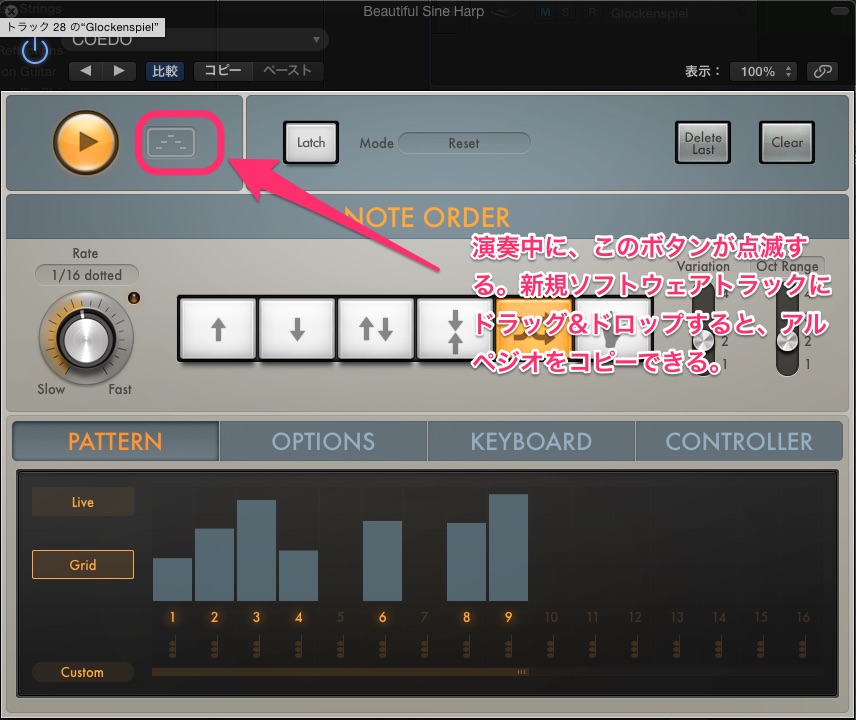Screen dimensions: 856x720
Task: Click the rate sync indicator LED
Action: pyautogui.click(x=134, y=298)
